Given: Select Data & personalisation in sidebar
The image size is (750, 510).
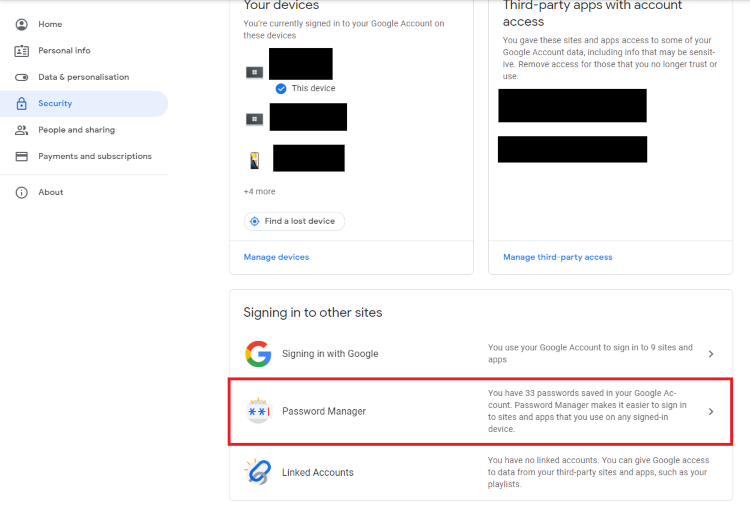Looking at the screenshot, I should coord(83,77).
